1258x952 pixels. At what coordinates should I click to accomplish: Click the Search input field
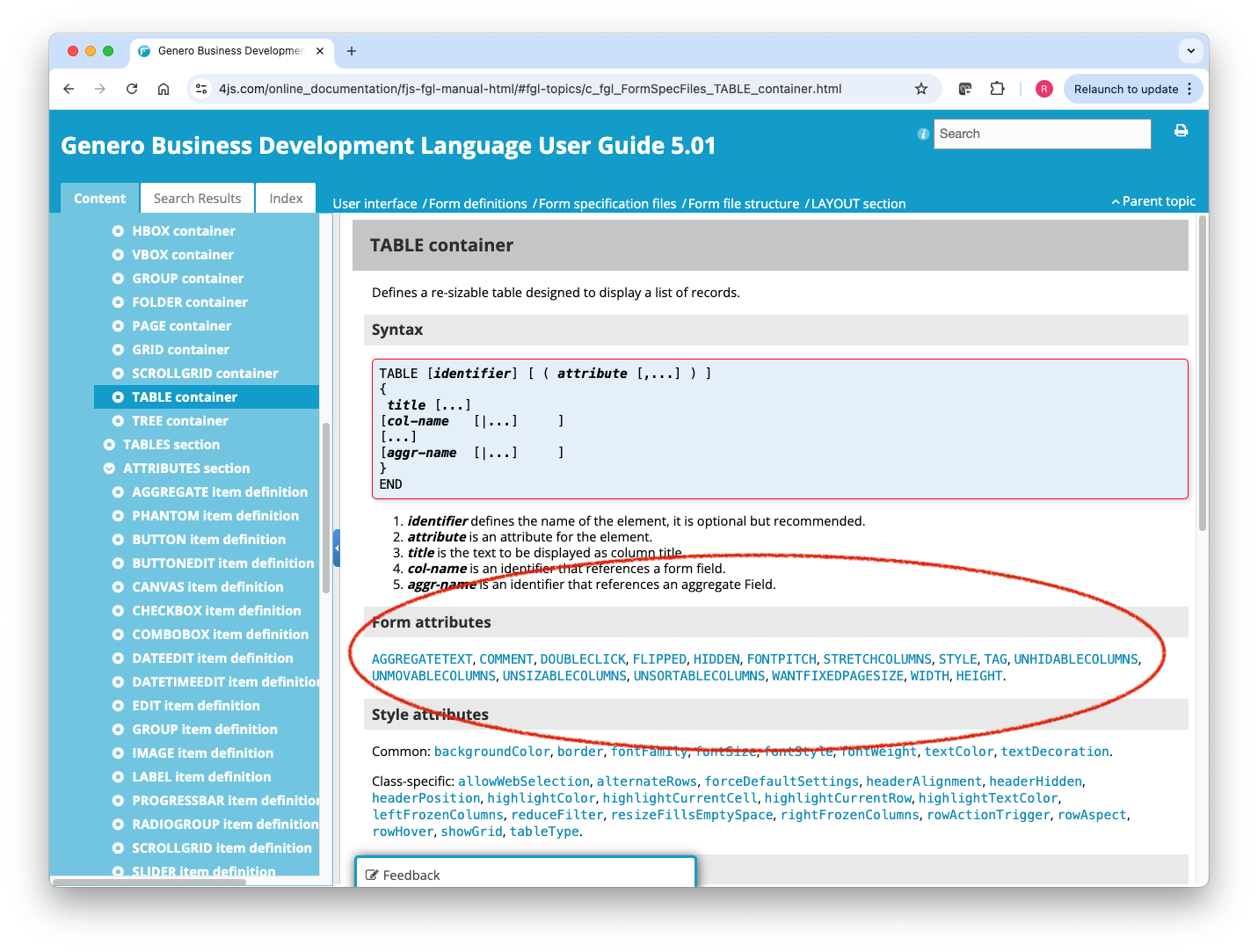(1042, 134)
